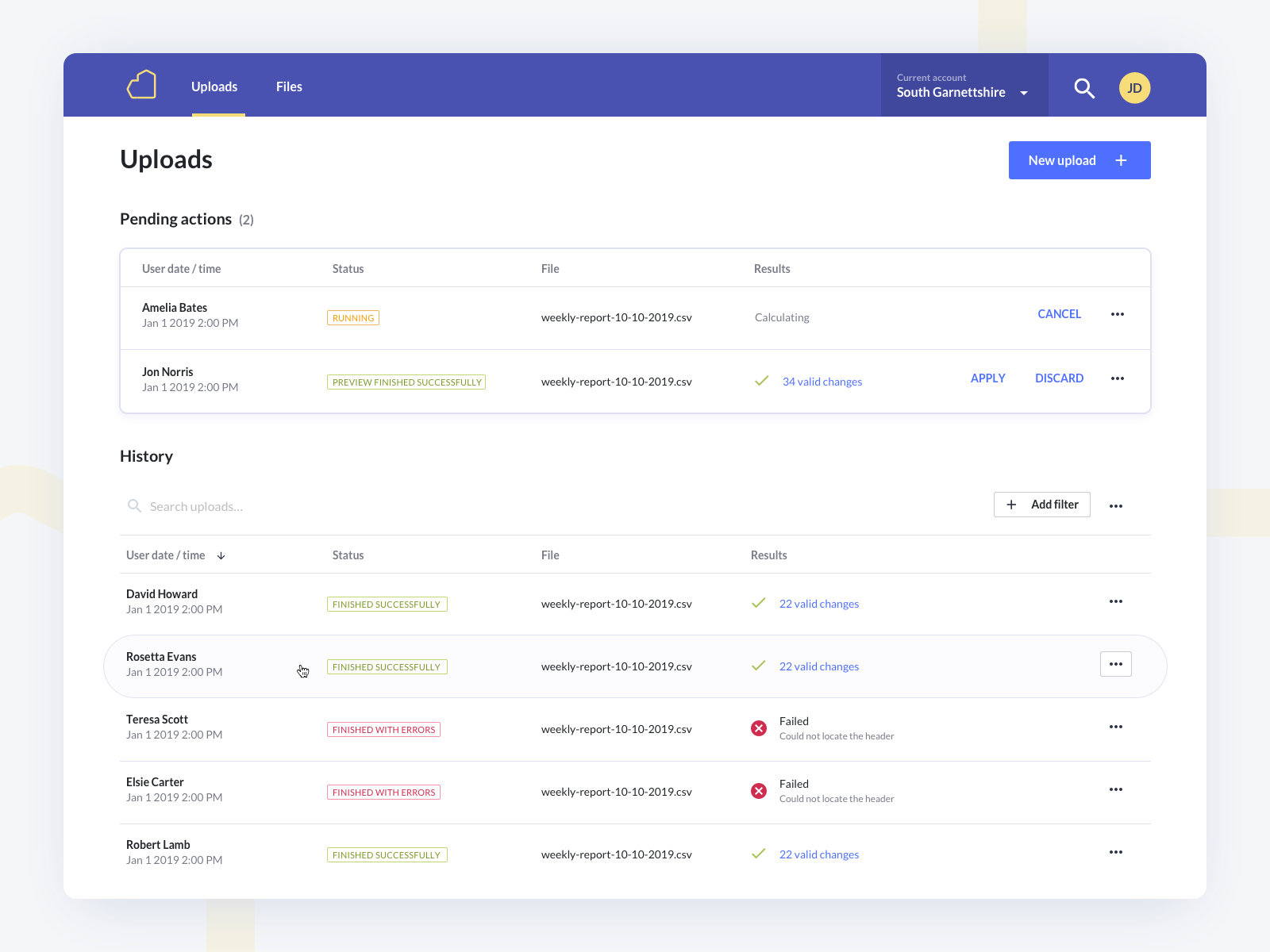Screen dimensions: 1270x952
Task: Open the overflow menu for Rosetta Evans's row
Action: 1115,663
